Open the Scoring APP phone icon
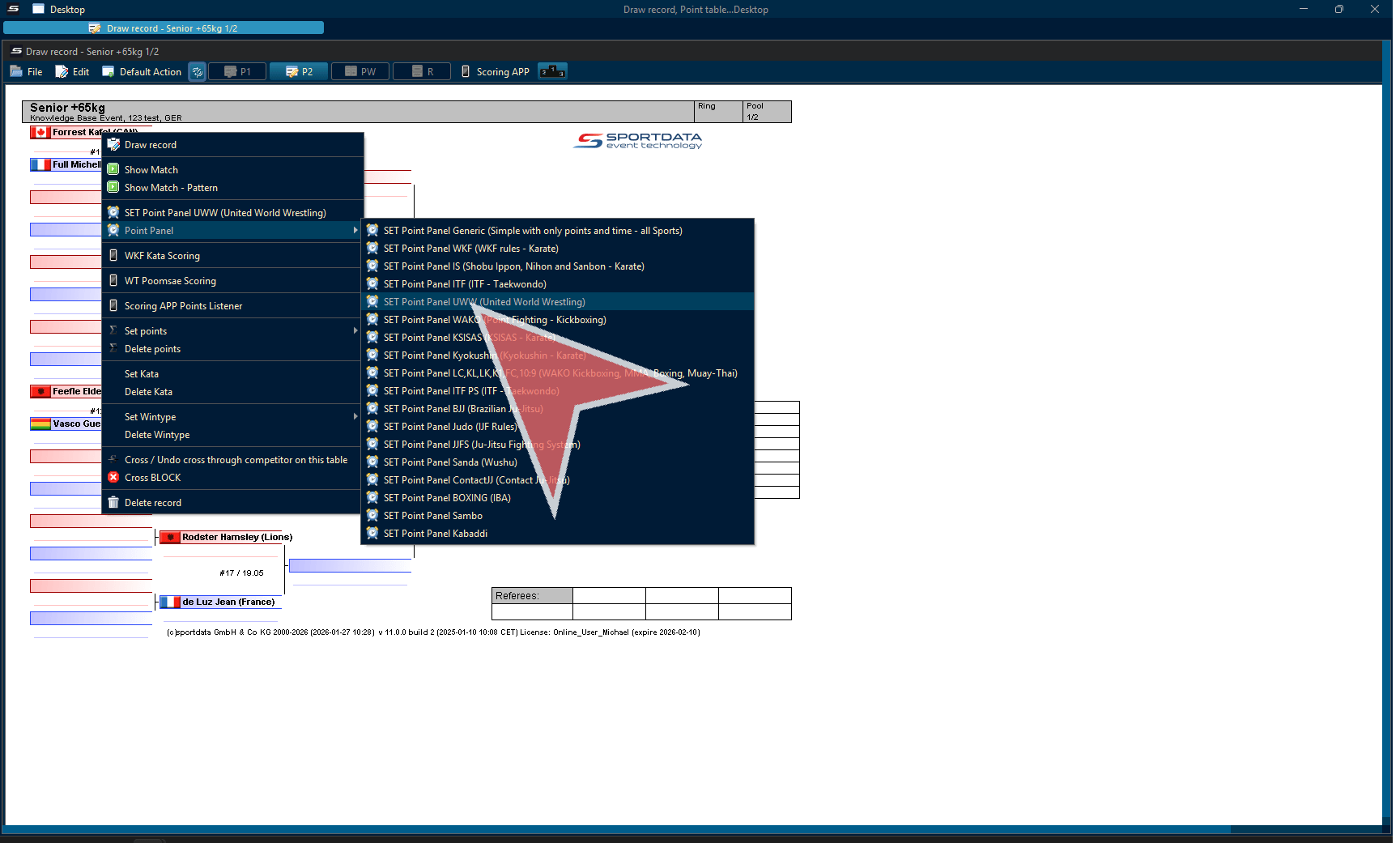 coord(466,72)
